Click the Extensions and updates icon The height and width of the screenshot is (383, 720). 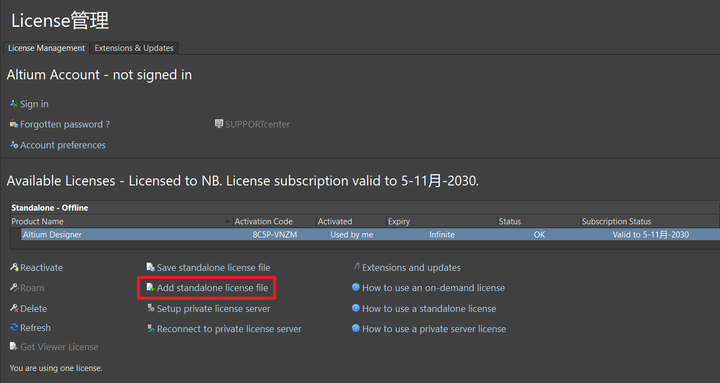click(356, 267)
